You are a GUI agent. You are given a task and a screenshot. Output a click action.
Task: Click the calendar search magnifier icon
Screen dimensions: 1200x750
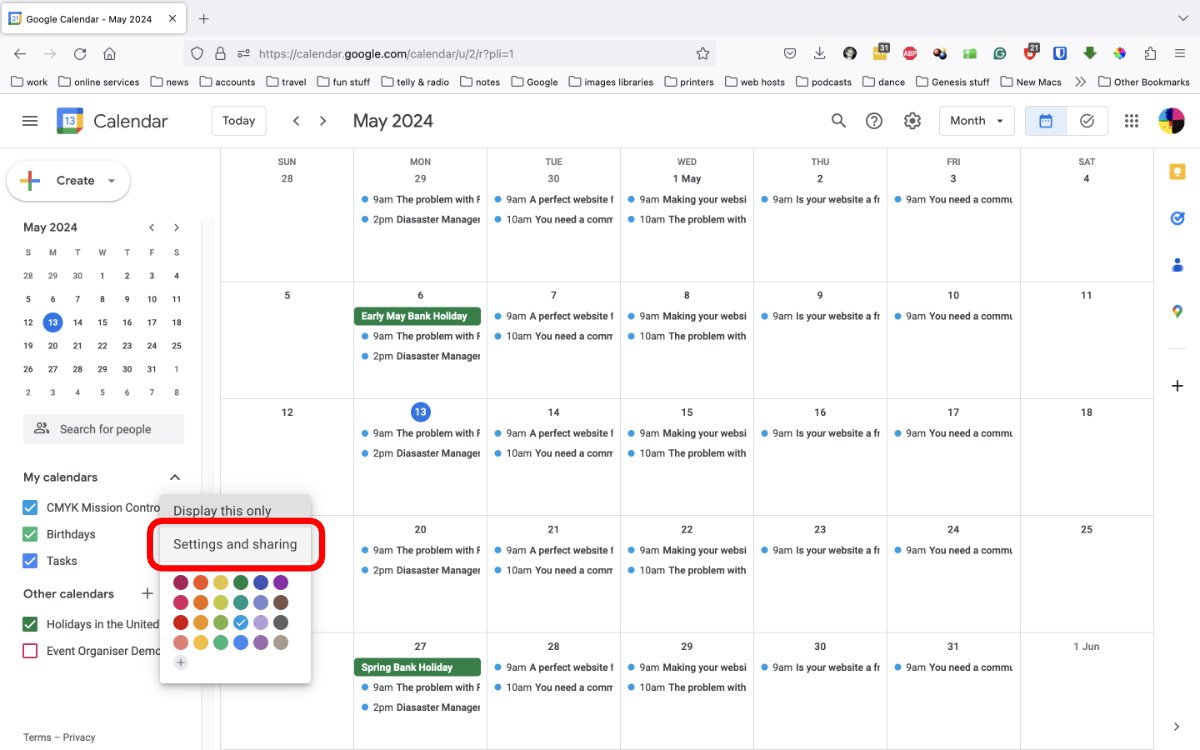[839, 121]
